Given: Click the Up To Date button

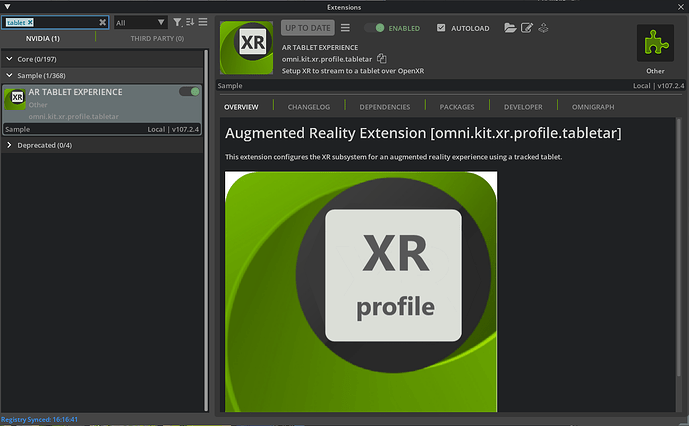Looking at the screenshot, I should pyautogui.click(x=308, y=28).
